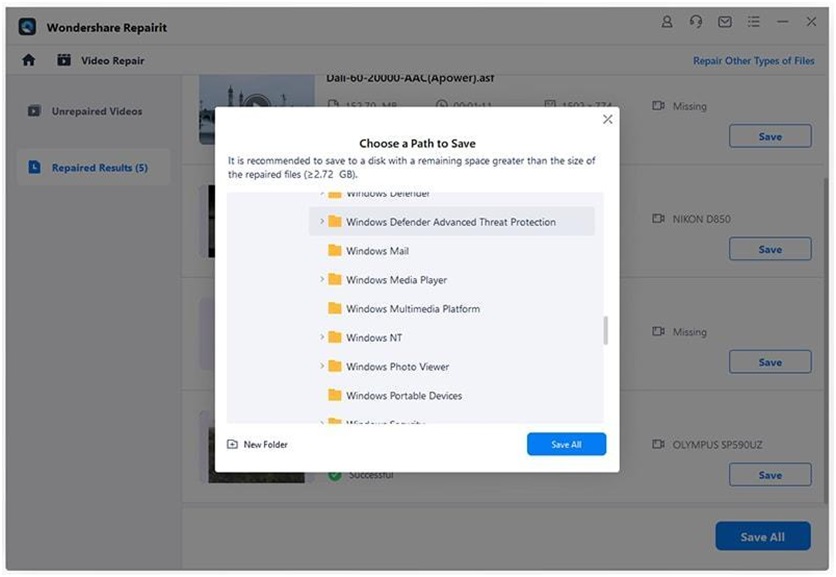Click the Choose a Path to Save heading
The image size is (836, 577).
(x=417, y=143)
